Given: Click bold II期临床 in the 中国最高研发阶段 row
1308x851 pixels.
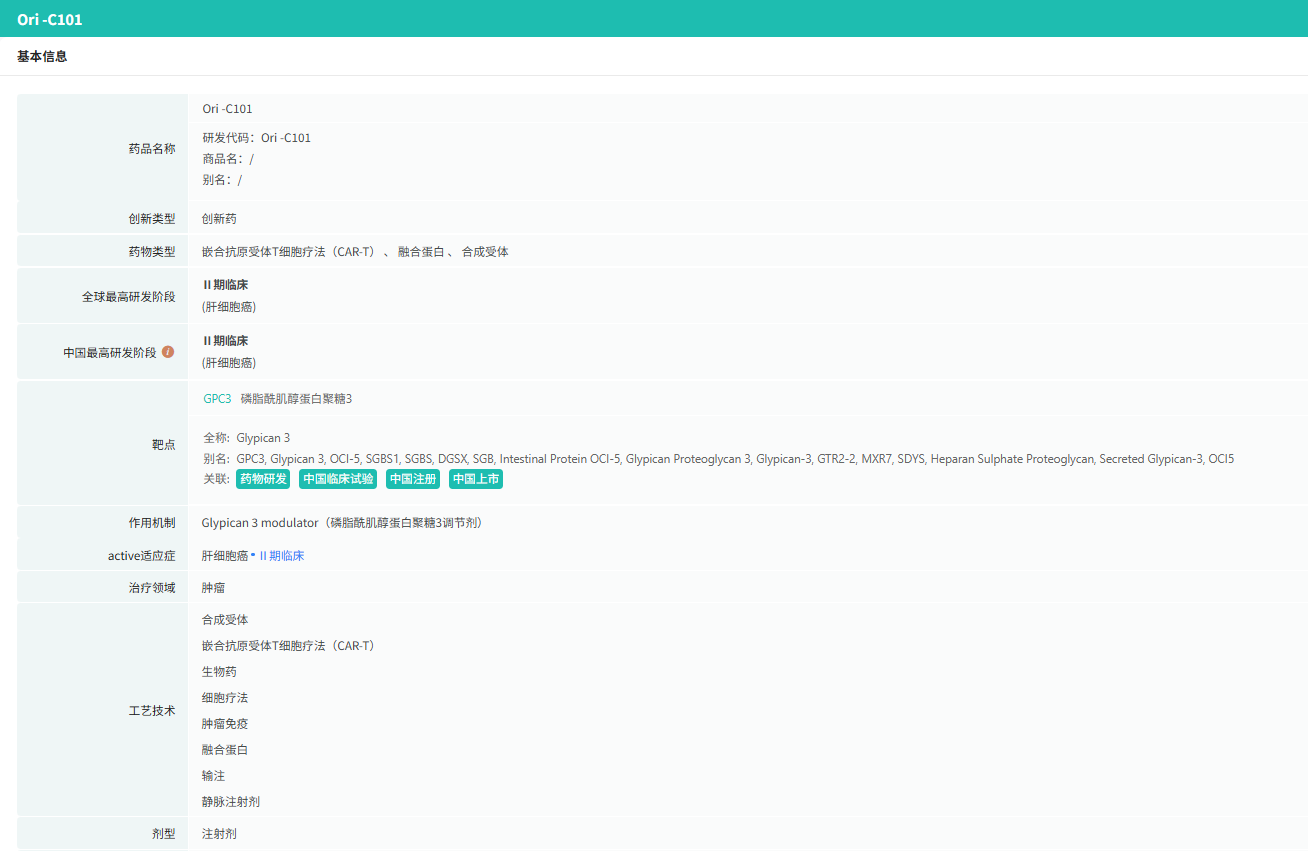Looking at the screenshot, I should click(x=225, y=341).
